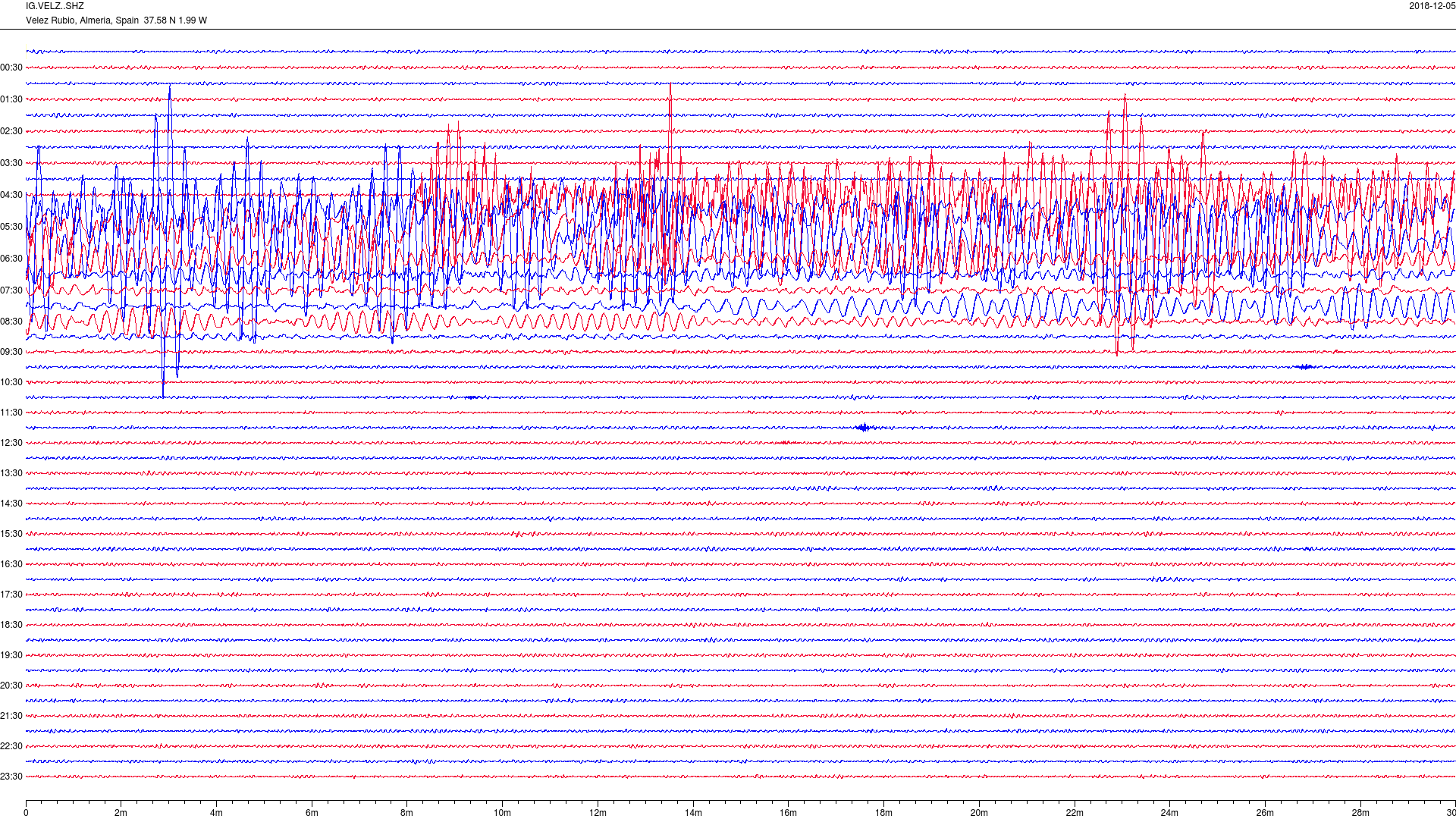The height and width of the screenshot is (819, 1456).
Task: Click the 20m tick label on time axis
Action: click(x=979, y=813)
